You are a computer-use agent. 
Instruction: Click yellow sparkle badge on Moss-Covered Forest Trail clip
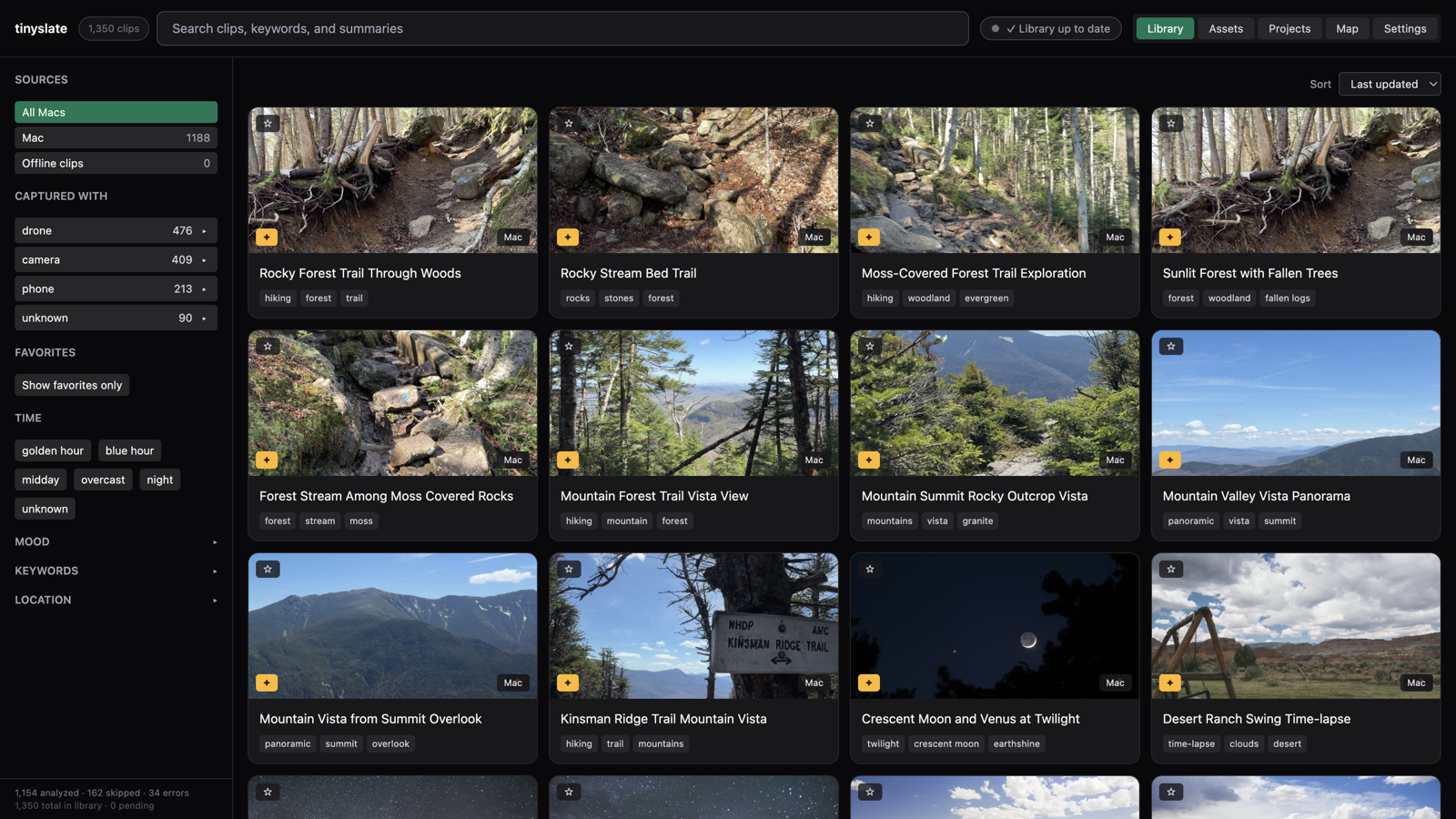pyautogui.click(x=869, y=238)
